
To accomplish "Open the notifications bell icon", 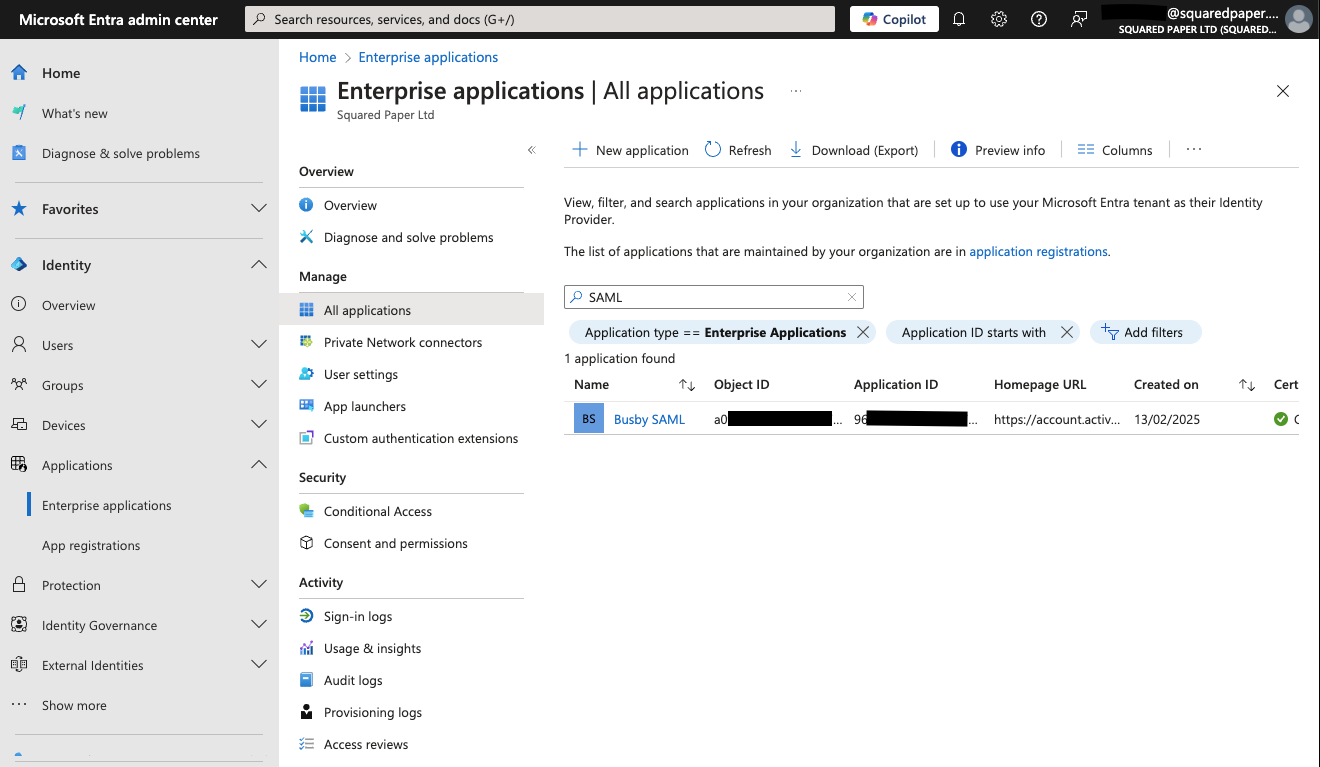I will (959, 19).
